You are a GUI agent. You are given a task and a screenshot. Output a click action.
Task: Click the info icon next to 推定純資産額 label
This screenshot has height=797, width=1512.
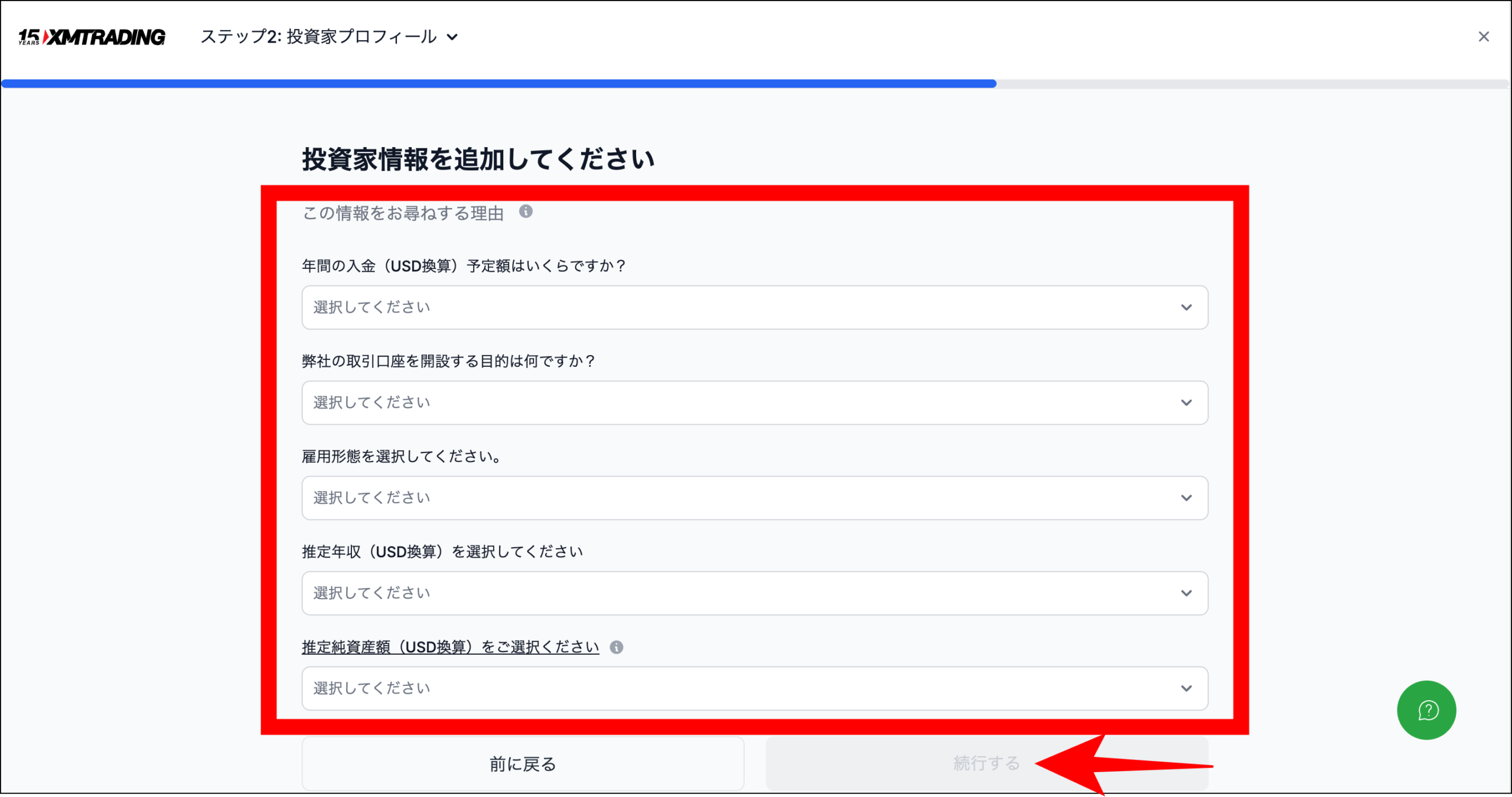point(618,646)
